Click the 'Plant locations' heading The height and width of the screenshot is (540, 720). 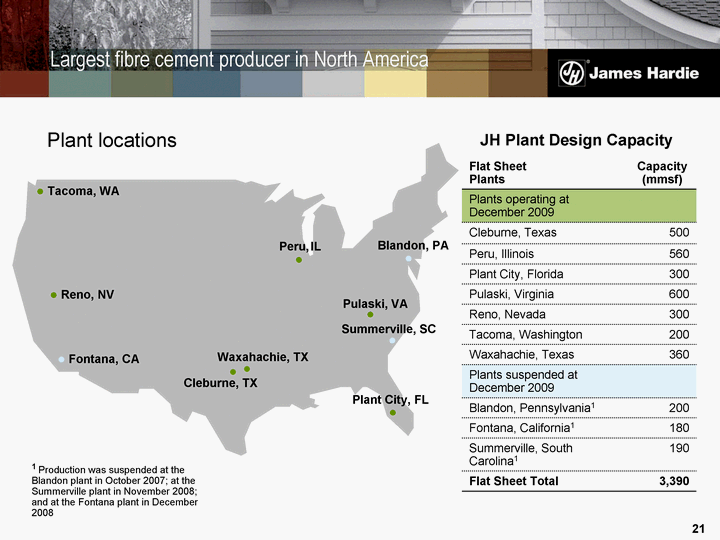point(112,140)
